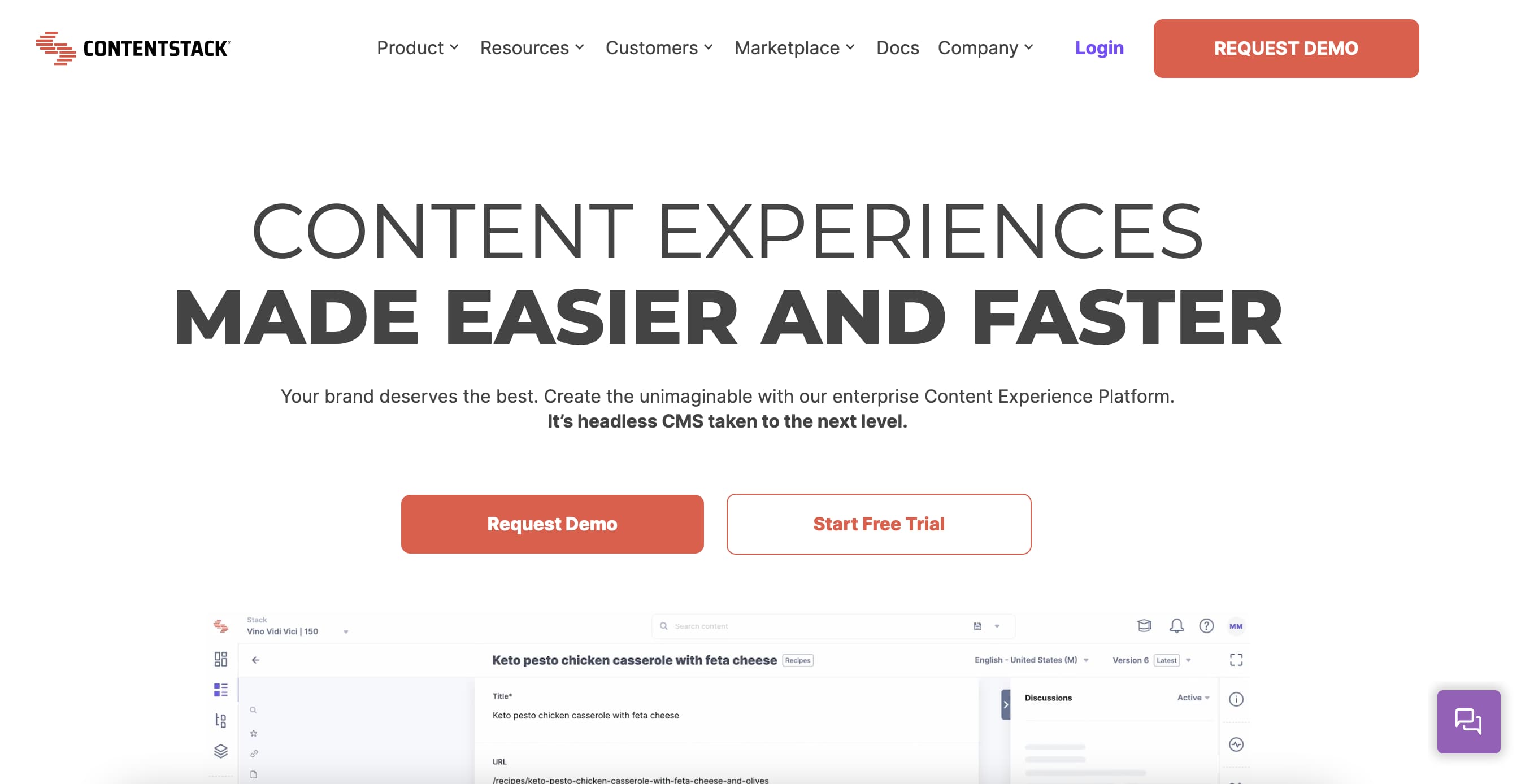Toggle the English United States locale selector

tap(1036, 660)
